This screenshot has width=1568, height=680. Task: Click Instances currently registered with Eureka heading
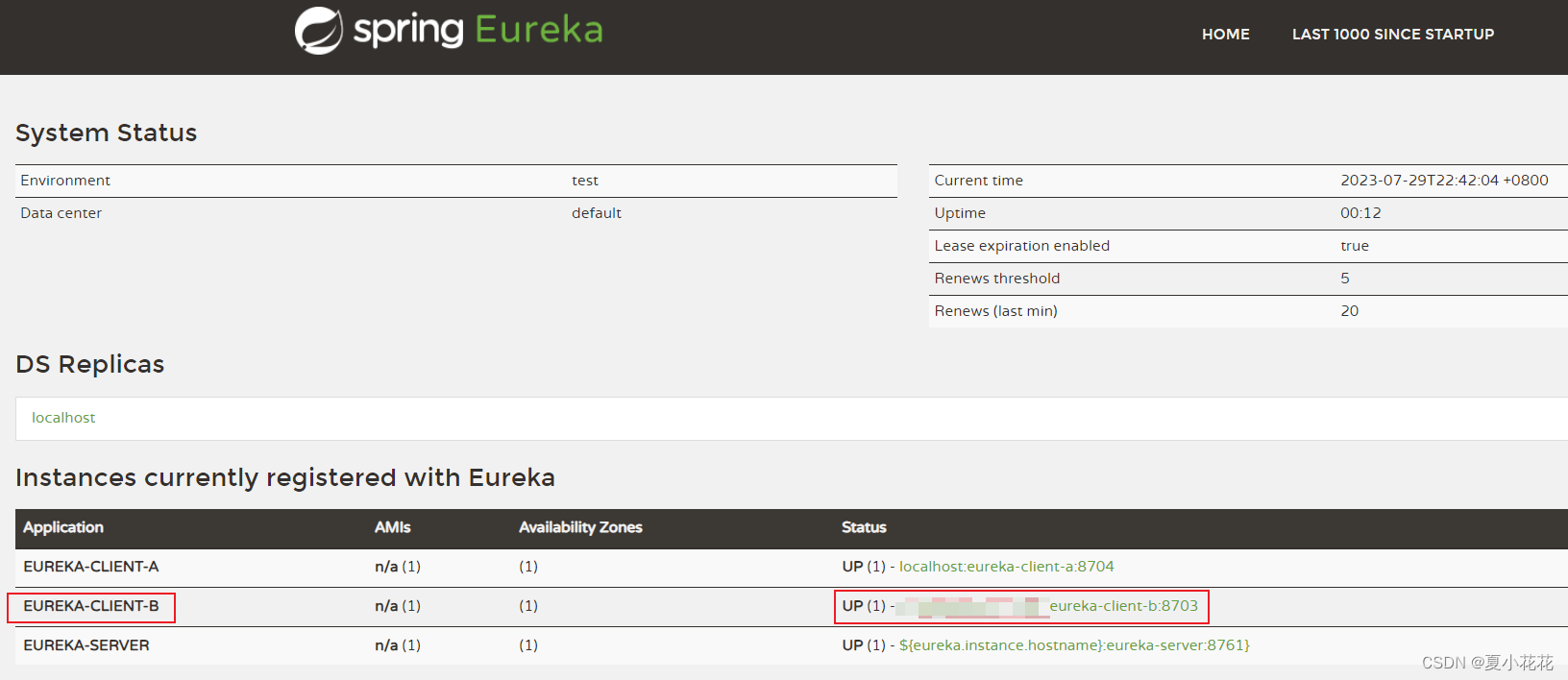285,477
